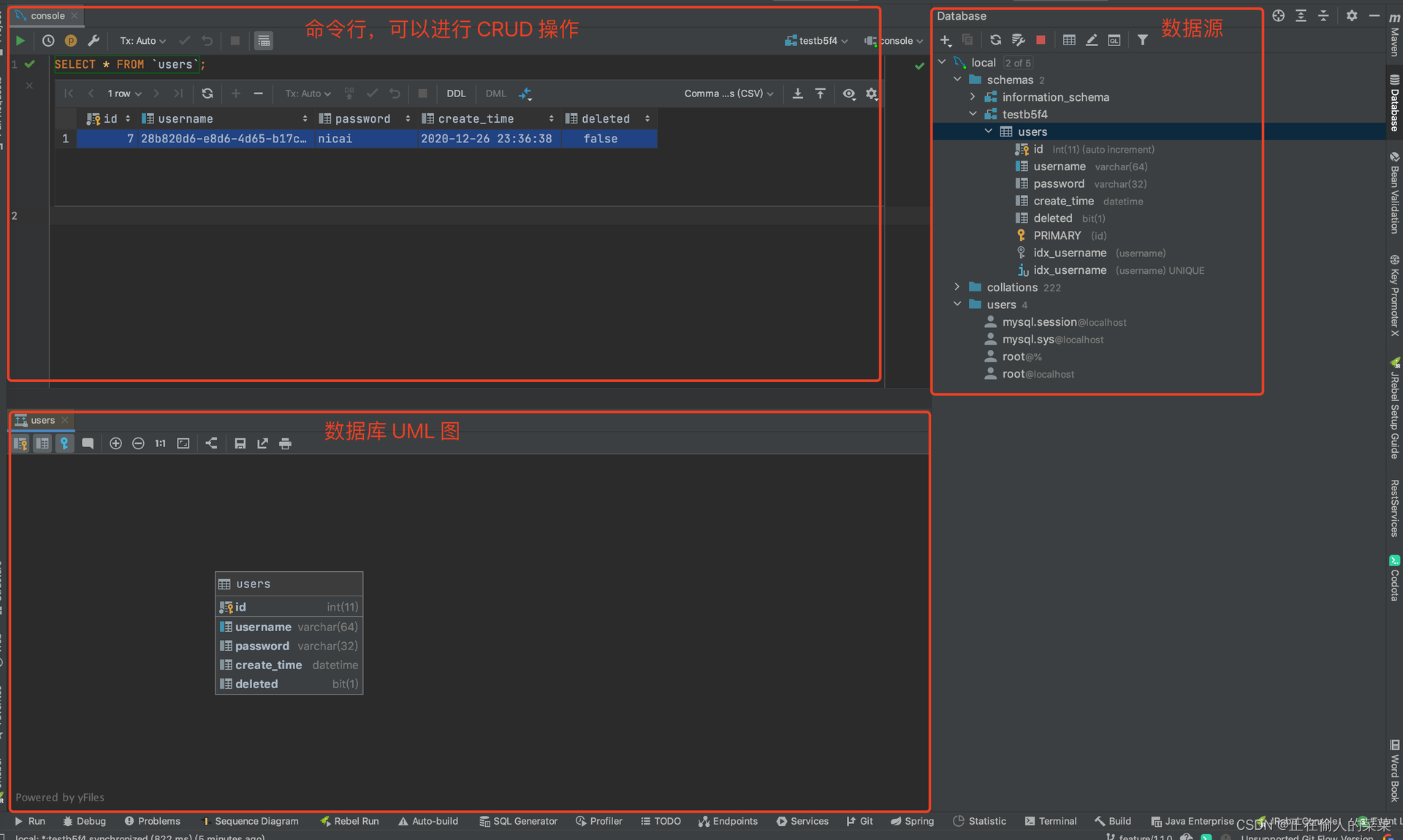The image size is (1403, 840).
Task: Open the Git tool window
Action: click(859, 821)
